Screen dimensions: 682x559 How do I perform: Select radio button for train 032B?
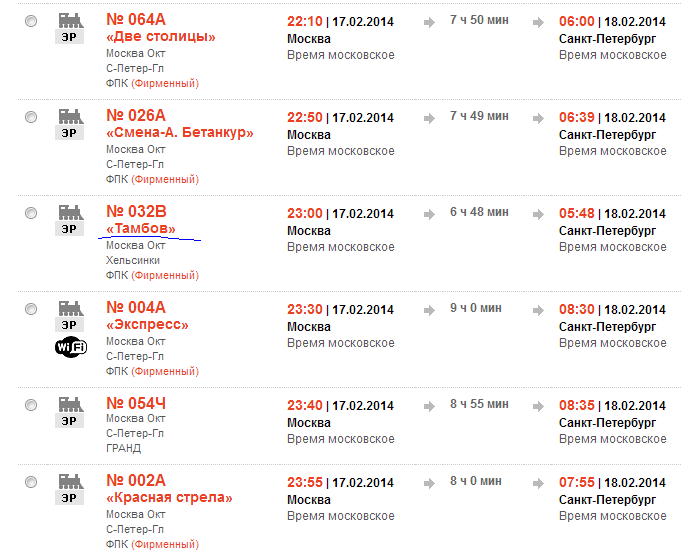click(x=31, y=213)
